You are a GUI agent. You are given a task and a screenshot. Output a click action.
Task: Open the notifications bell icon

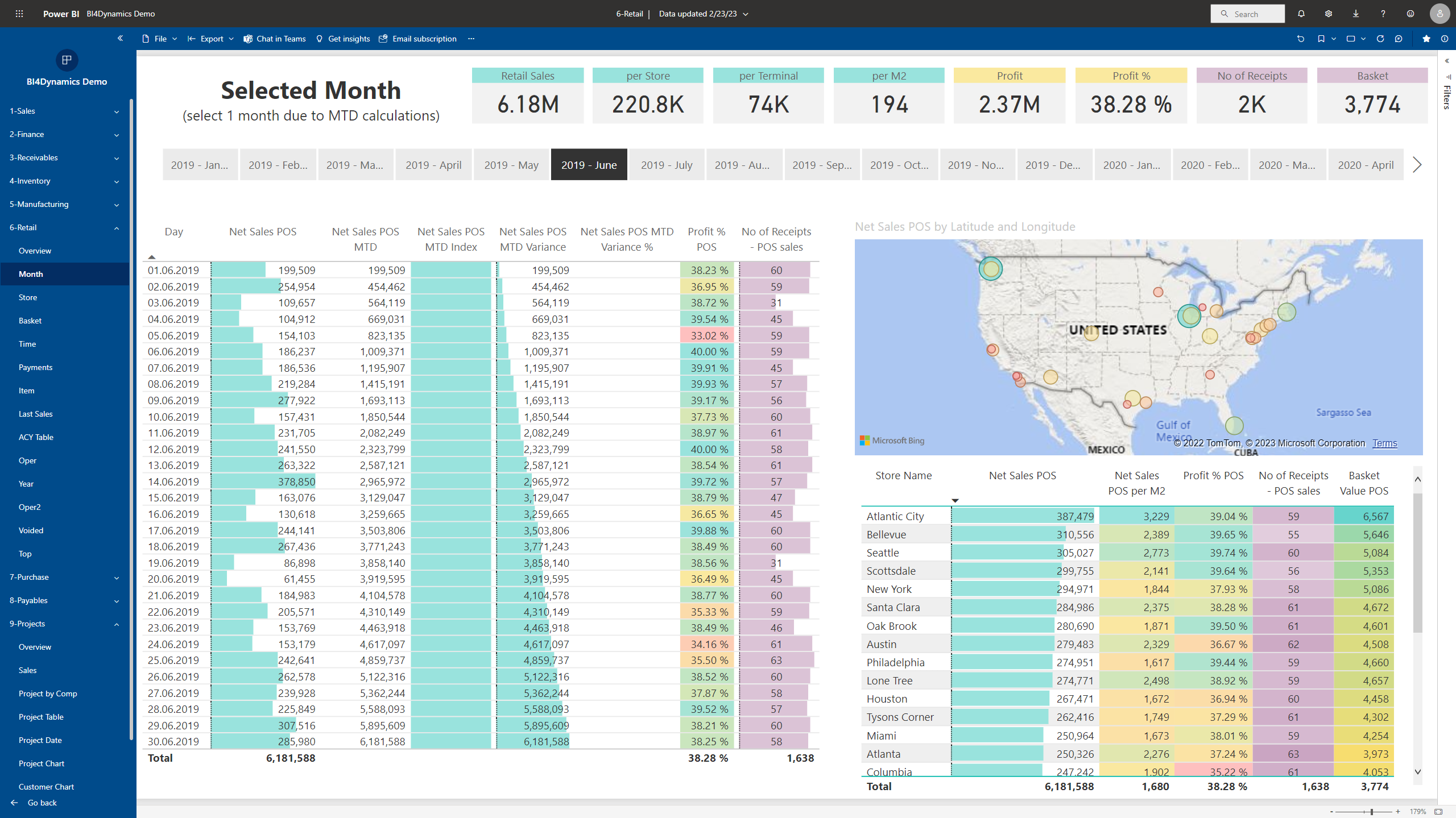(1301, 14)
